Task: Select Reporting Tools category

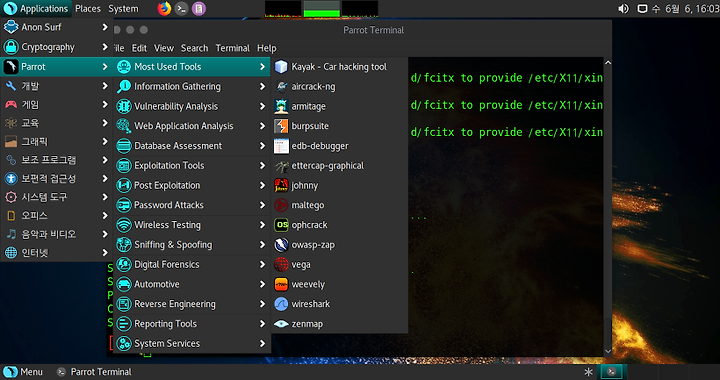Action: 192,324
